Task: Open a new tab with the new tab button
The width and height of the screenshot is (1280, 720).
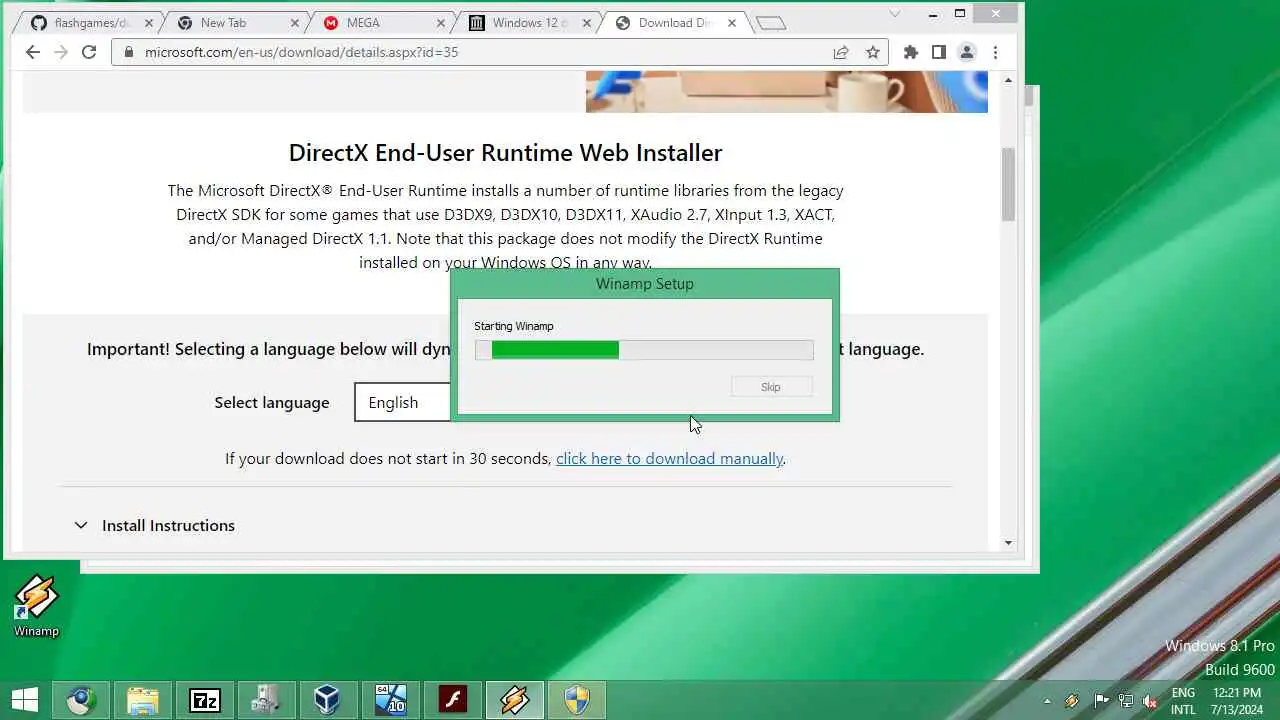Action: point(770,23)
